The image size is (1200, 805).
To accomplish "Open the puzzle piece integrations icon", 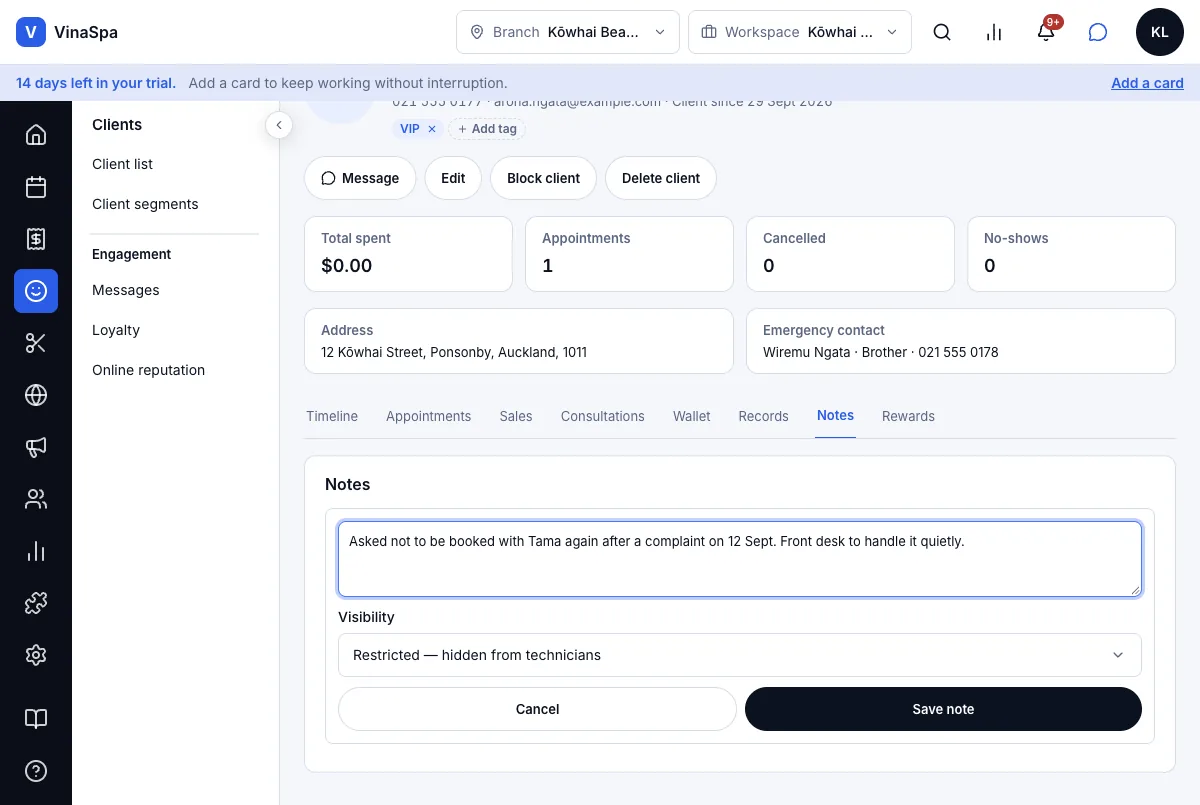I will 36,603.
